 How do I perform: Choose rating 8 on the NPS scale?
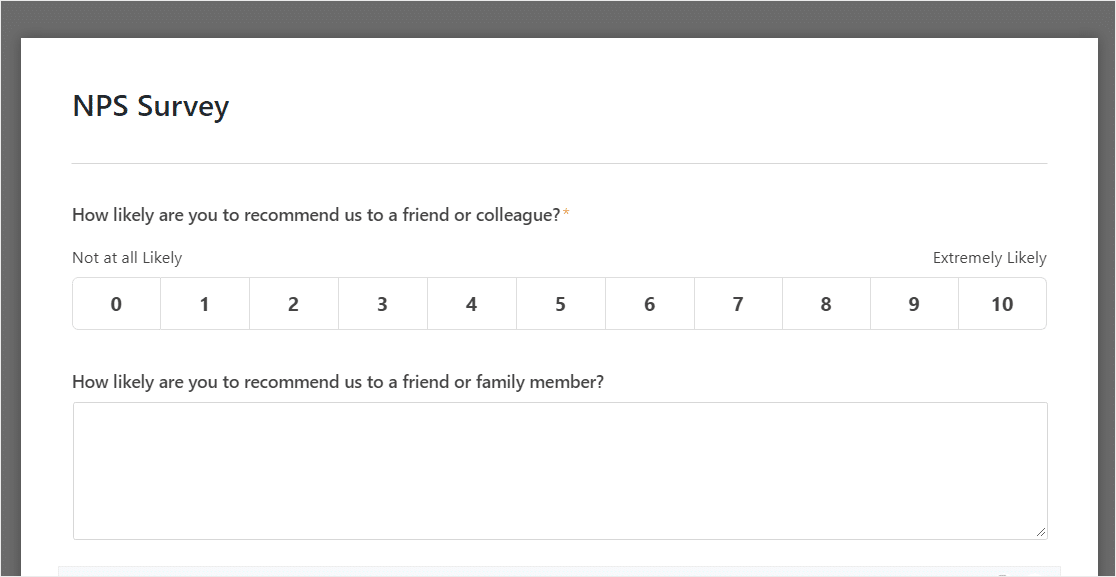826,304
